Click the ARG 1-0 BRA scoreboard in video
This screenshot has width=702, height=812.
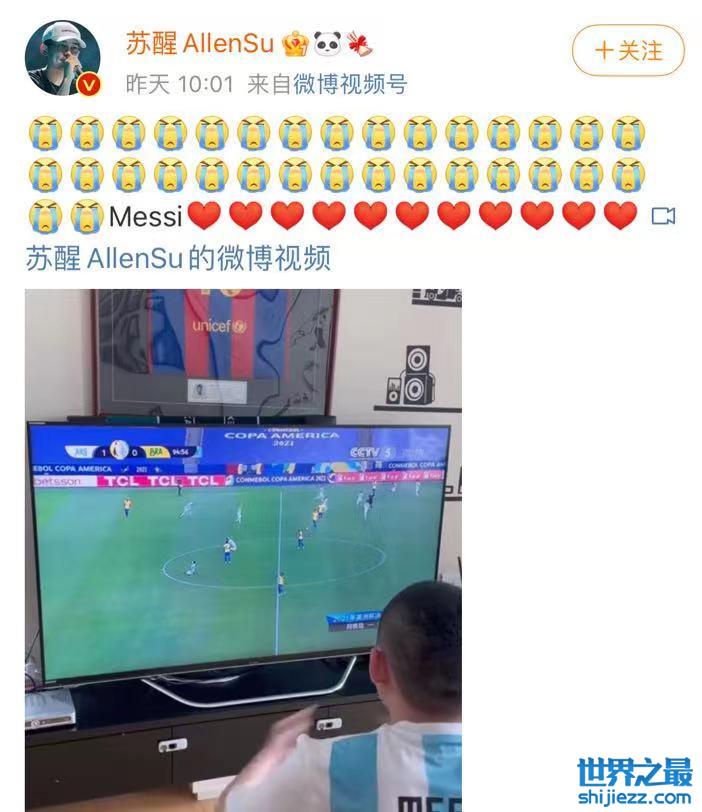click(132, 452)
